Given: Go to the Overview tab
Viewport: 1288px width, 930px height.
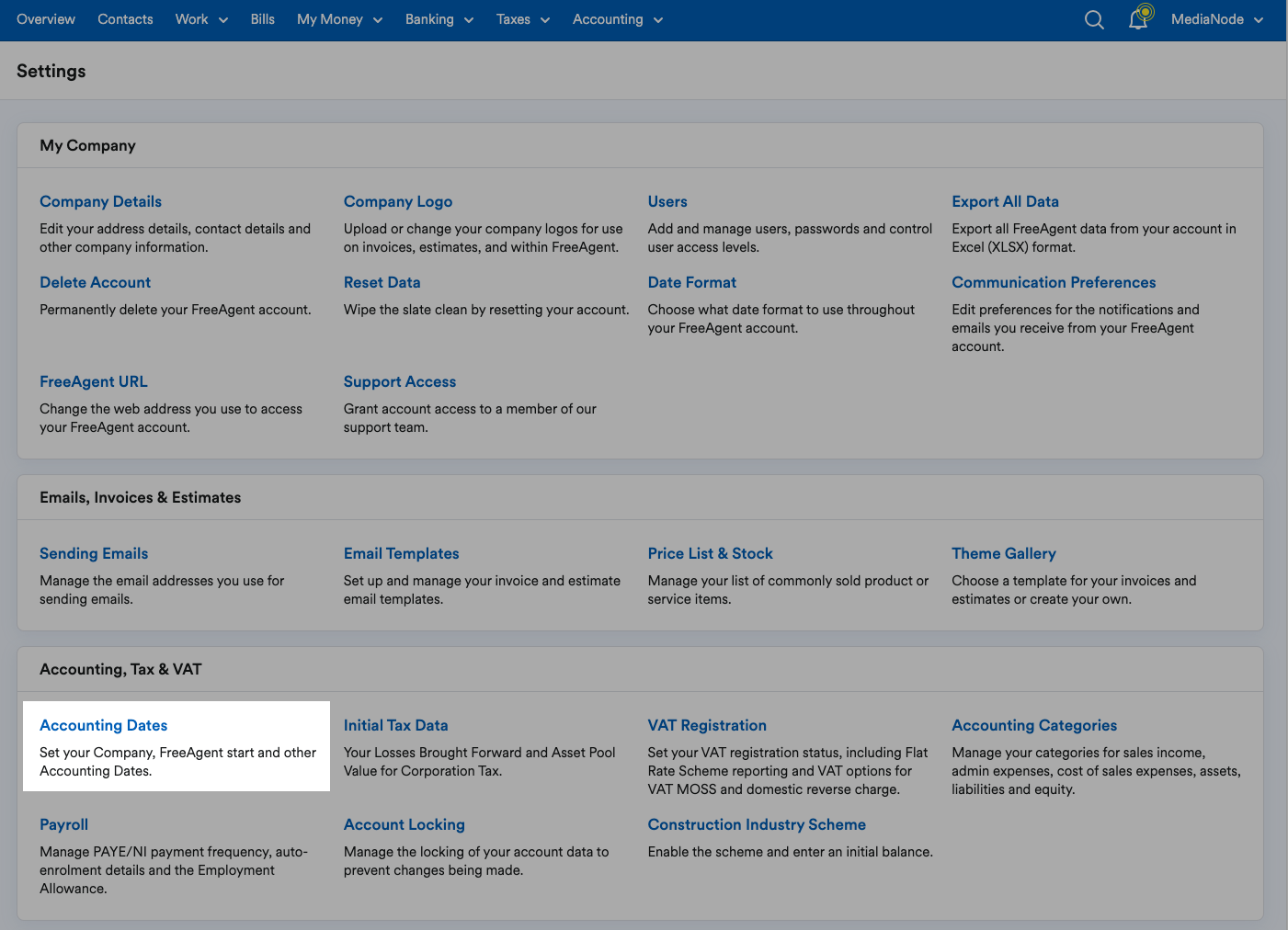Looking at the screenshot, I should [x=46, y=19].
